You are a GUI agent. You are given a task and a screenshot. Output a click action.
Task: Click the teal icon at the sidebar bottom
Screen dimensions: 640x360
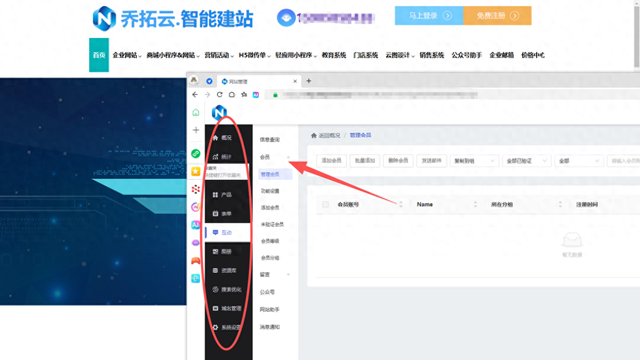pyautogui.click(x=196, y=278)
